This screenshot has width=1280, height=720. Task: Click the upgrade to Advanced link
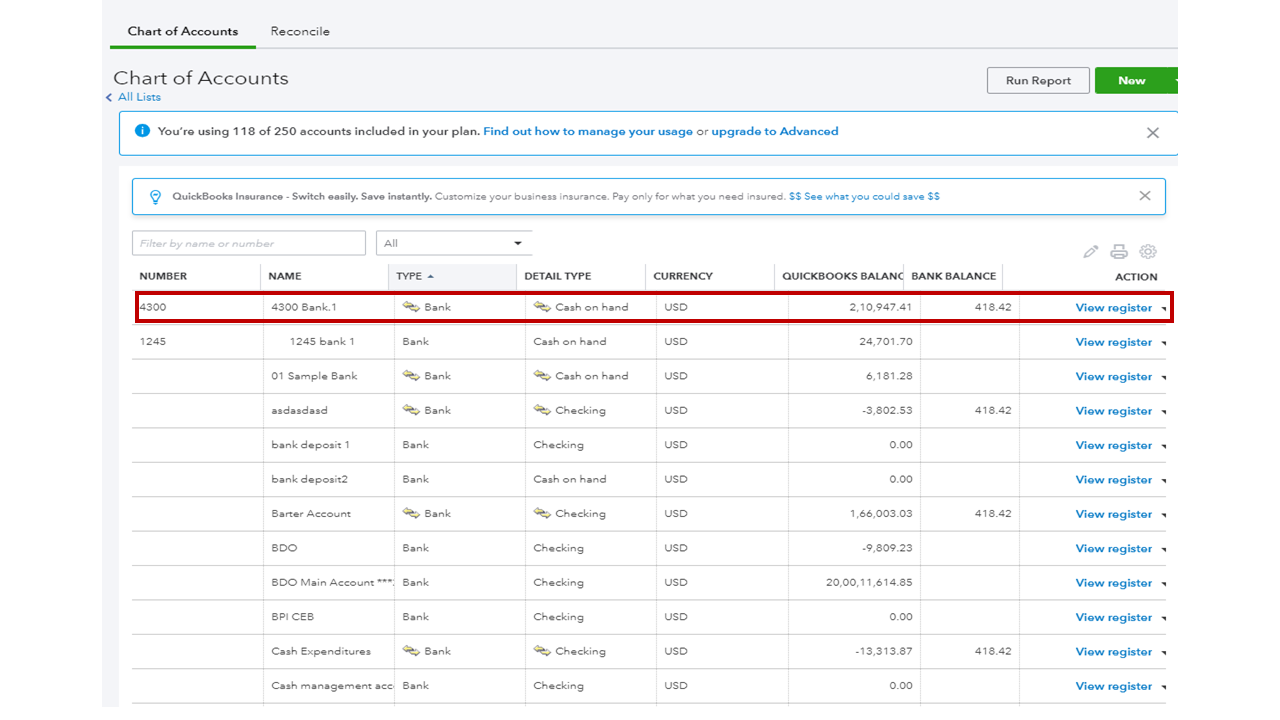774,131
